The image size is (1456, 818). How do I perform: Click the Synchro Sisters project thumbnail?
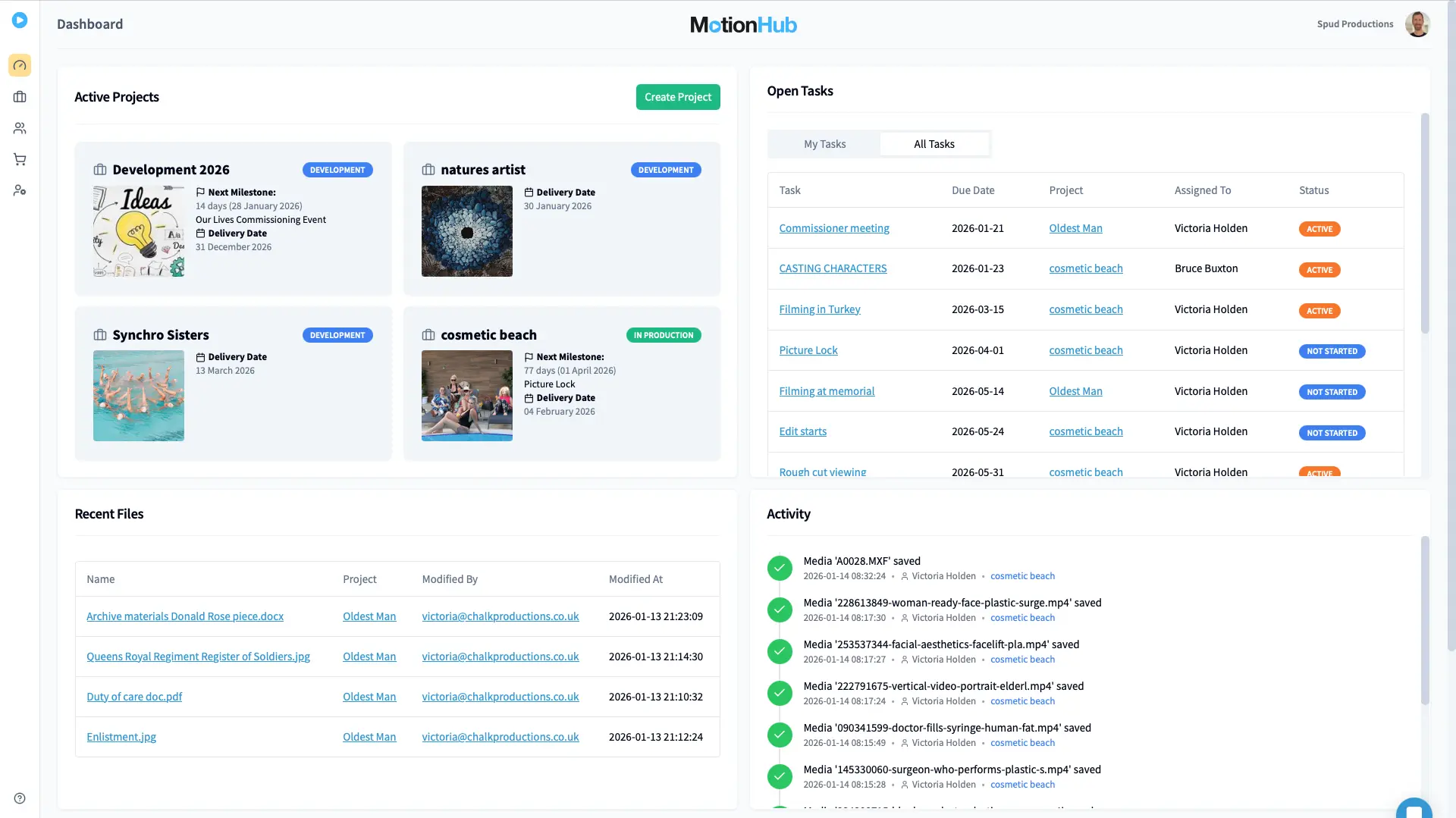(x=138, y=395)
